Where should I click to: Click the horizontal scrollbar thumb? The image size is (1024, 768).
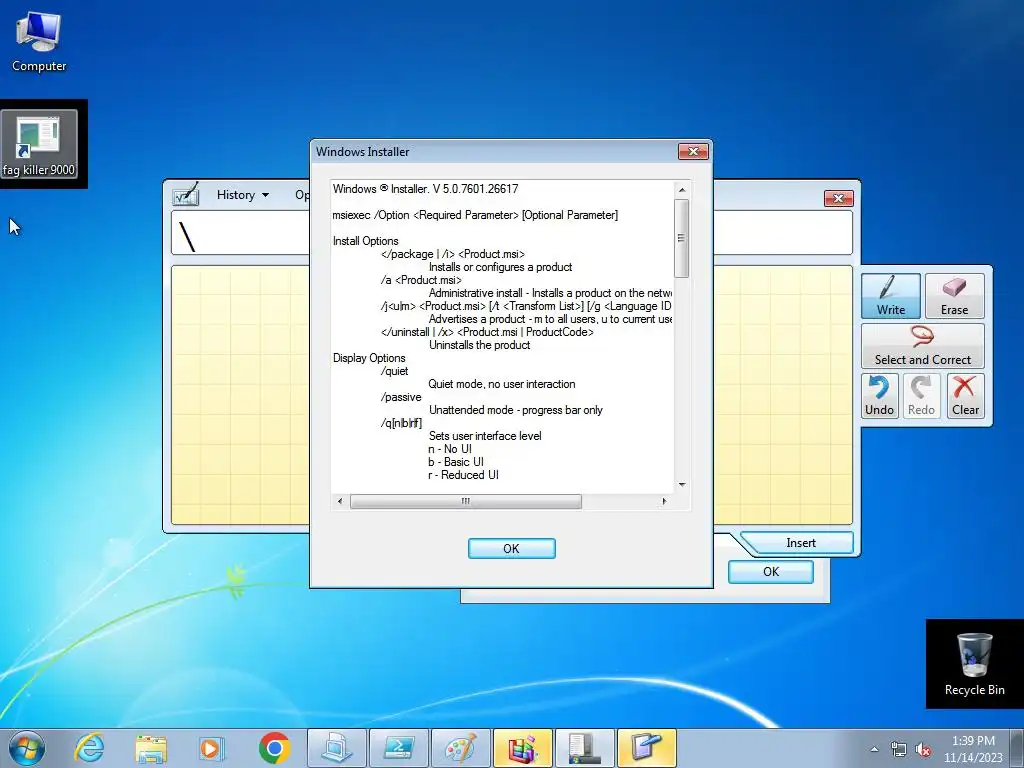pyautogui.click(x=466, y=502)
